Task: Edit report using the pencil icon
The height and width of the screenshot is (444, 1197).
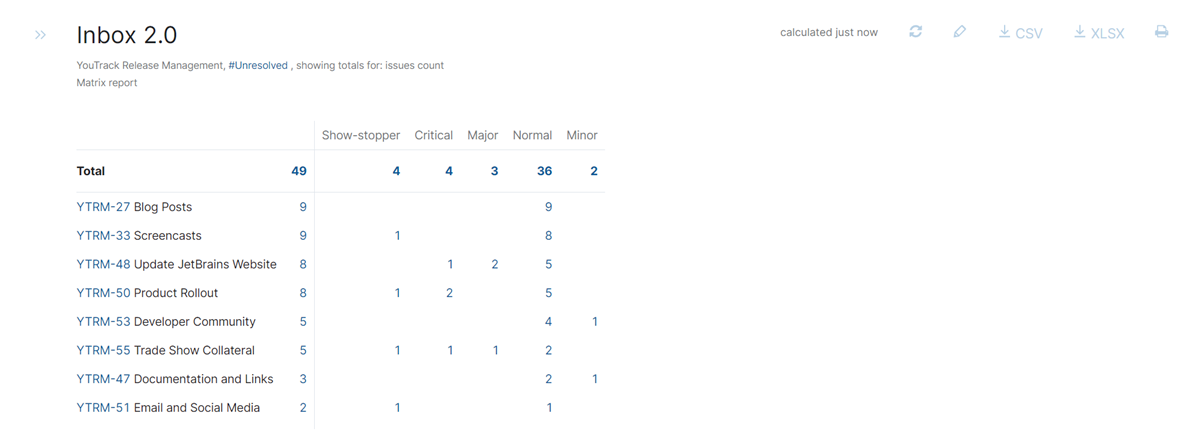Action: 959,32
